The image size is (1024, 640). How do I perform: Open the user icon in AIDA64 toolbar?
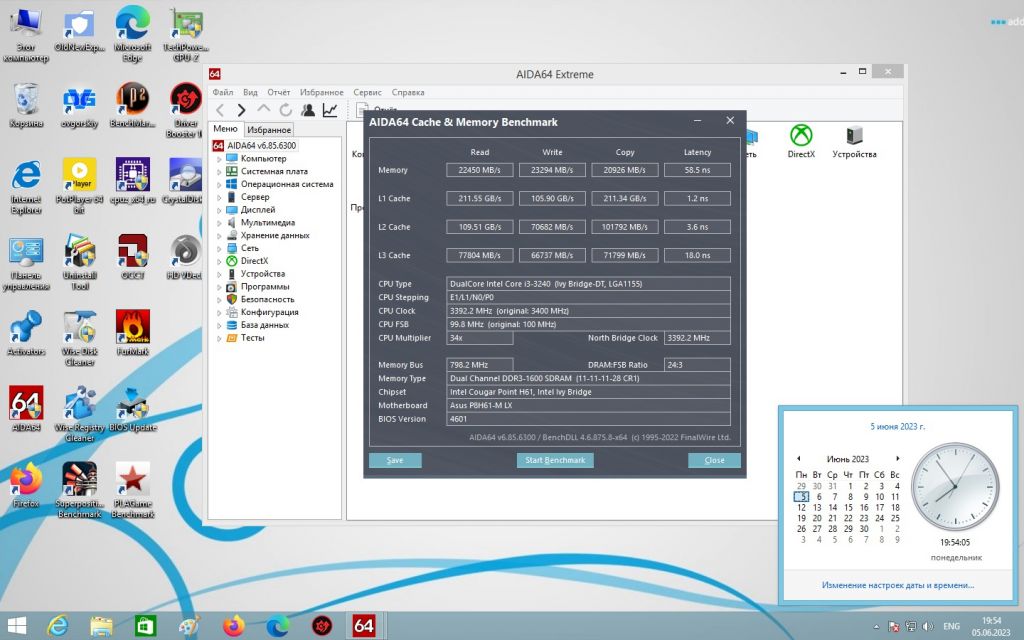(x=308, y=110)
